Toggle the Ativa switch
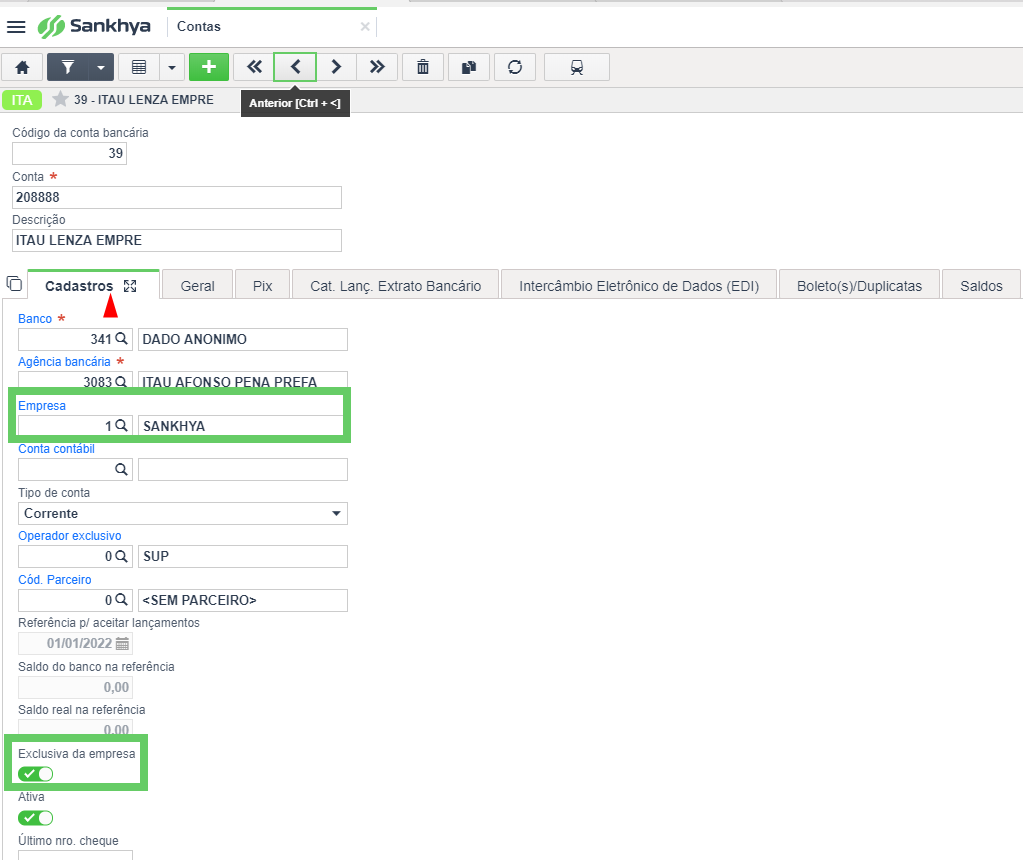 click(35, 818)
